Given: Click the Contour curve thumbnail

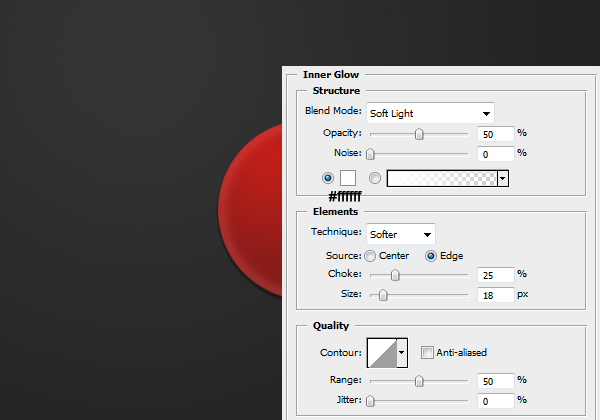Looking at the screenshot, I should click(x=382, y=353).
